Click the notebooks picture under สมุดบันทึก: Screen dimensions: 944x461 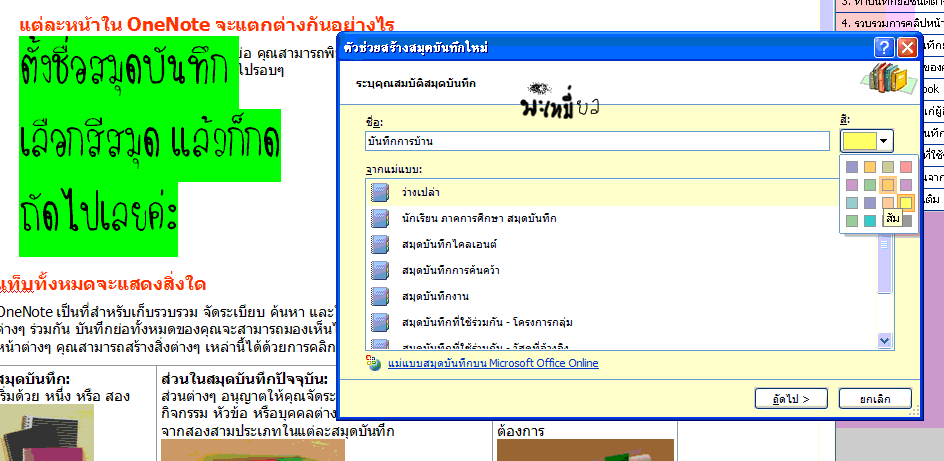(47, 433)
